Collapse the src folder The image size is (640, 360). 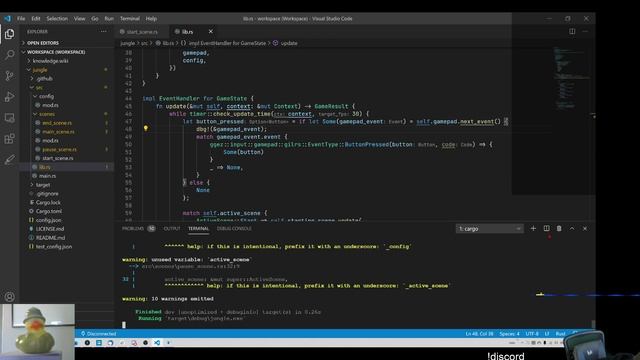point(39,87)
